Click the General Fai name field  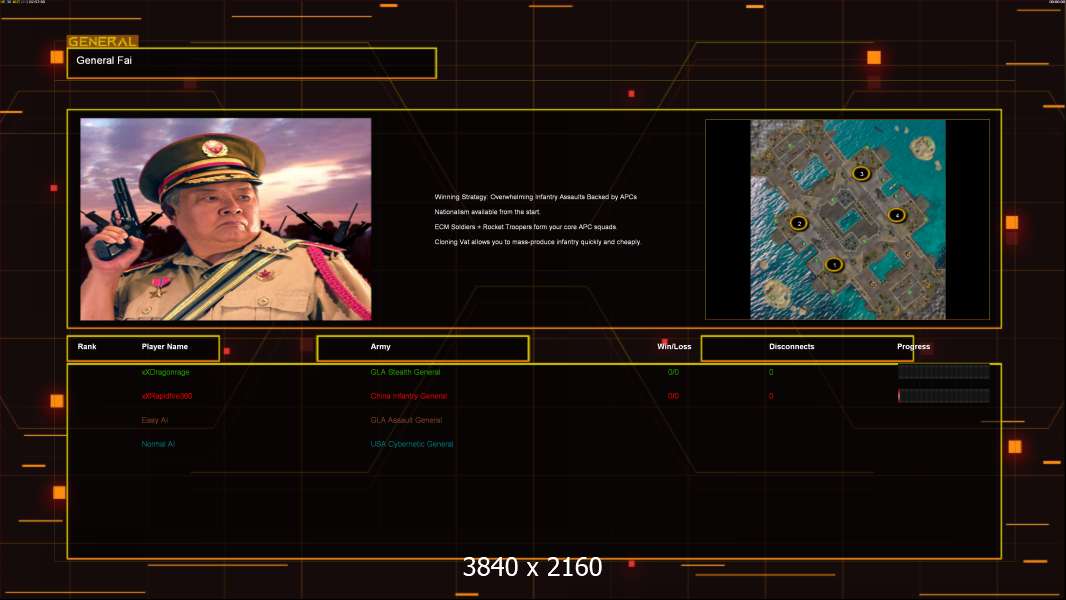pos(251,63)
